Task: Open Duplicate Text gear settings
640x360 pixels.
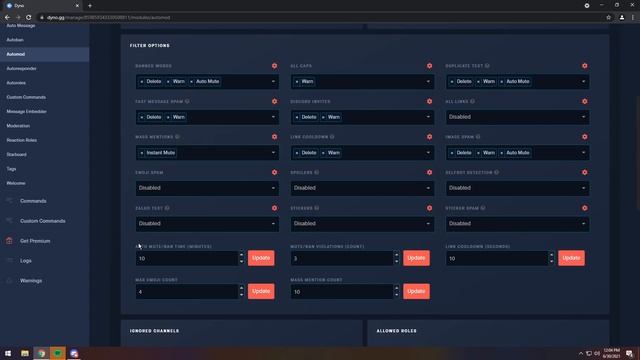Action: (584, 66)
